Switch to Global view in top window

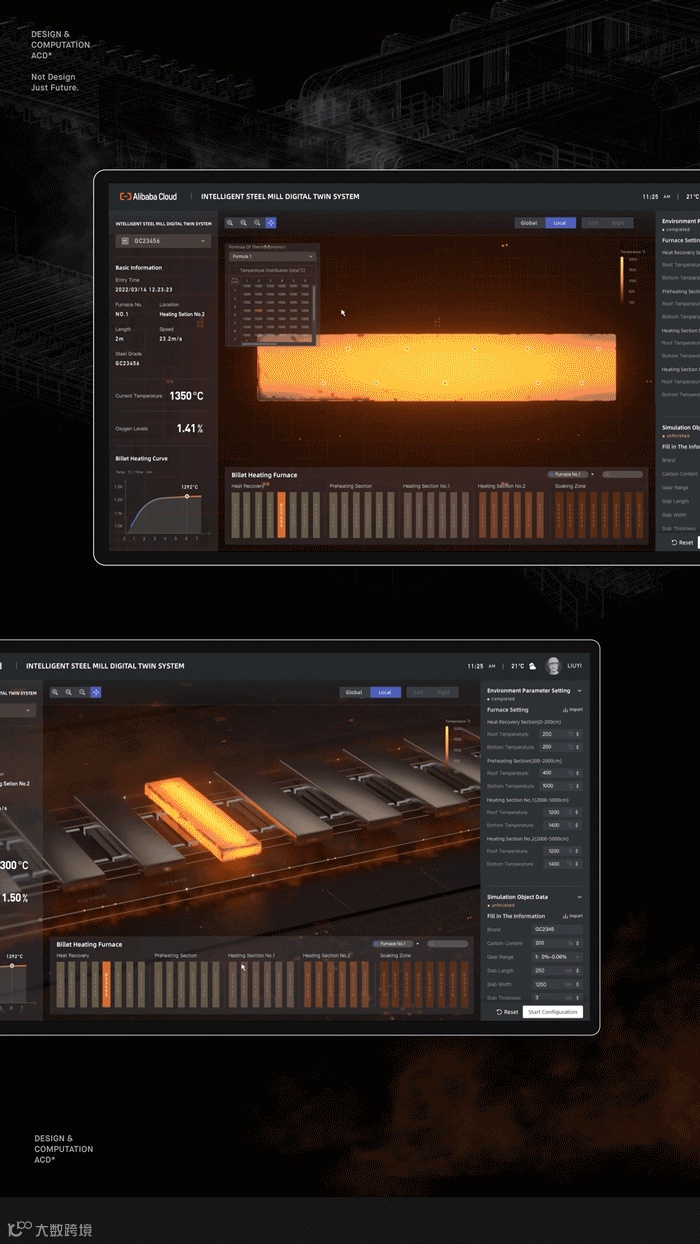[x=529, y=223]
